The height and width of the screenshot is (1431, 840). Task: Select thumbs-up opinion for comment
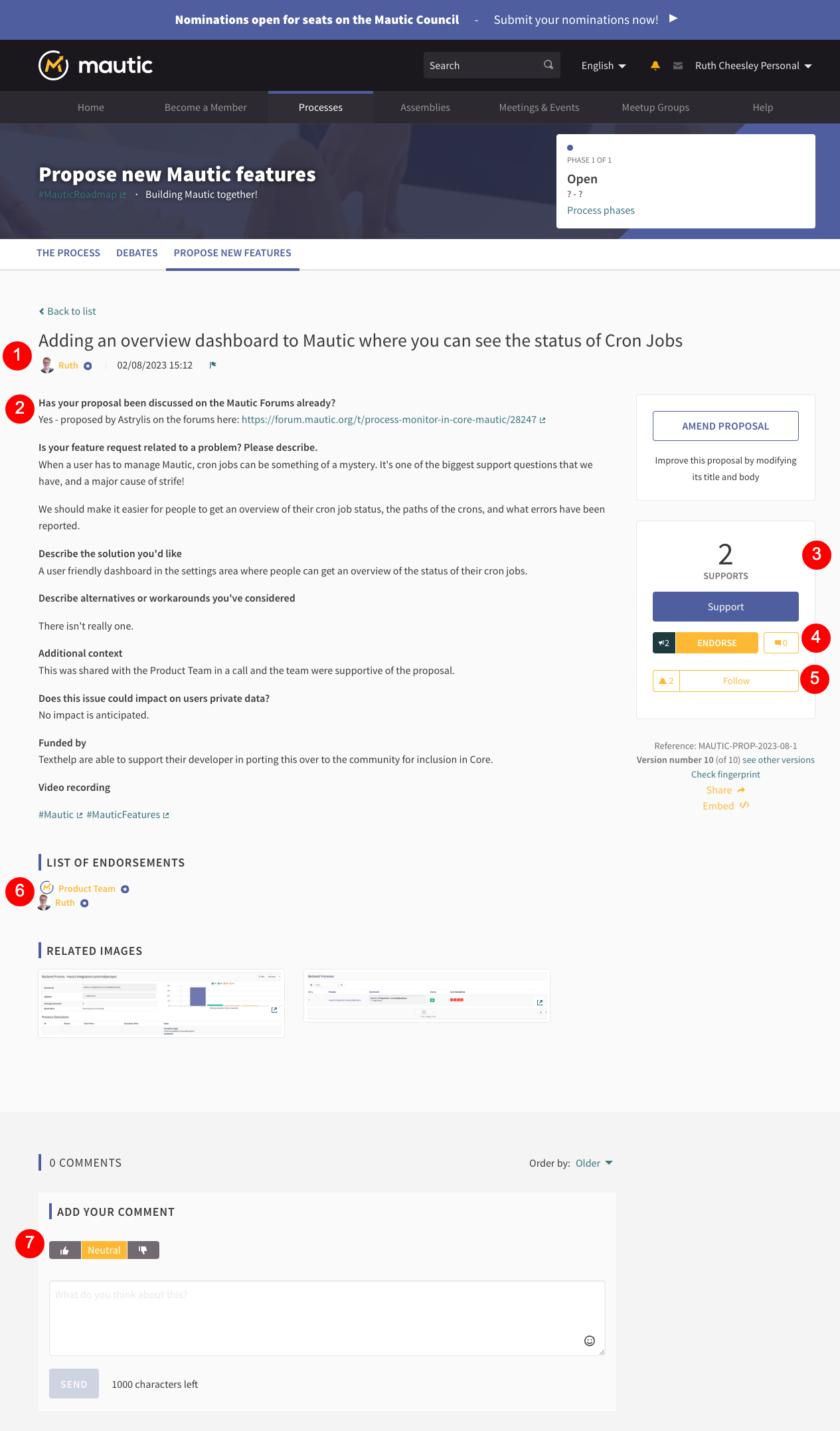point(65,1250)
